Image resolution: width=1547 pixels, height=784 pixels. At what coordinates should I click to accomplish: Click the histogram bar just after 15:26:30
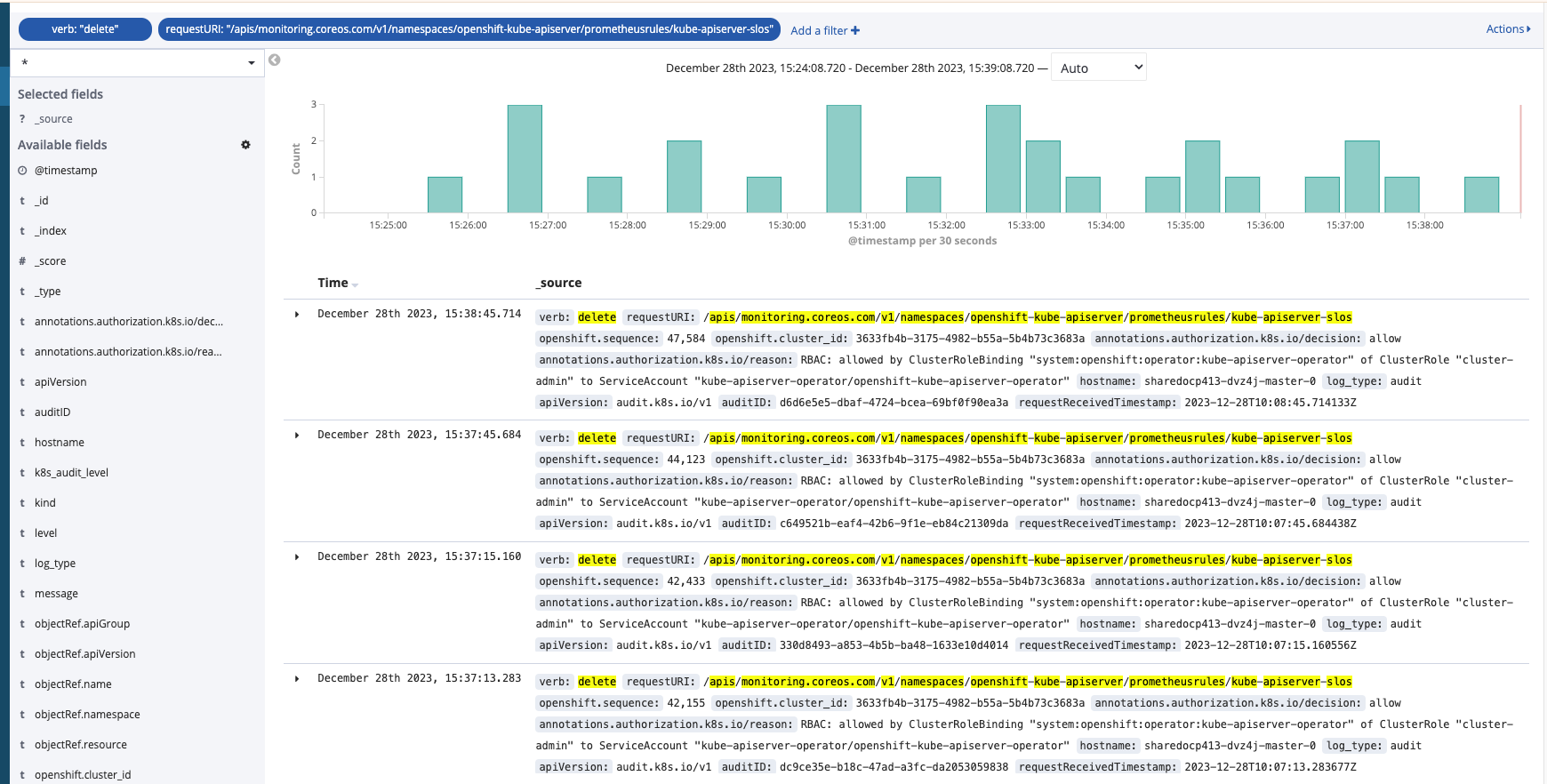[x=525, y=159]
